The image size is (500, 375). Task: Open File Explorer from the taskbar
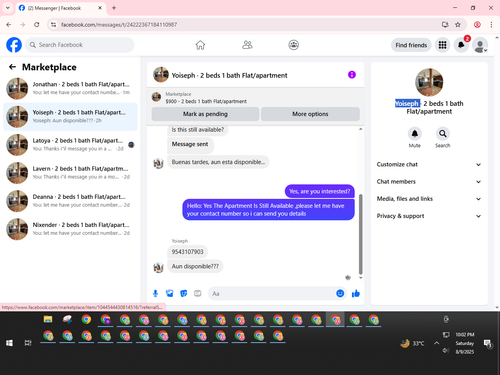[48, 319]
